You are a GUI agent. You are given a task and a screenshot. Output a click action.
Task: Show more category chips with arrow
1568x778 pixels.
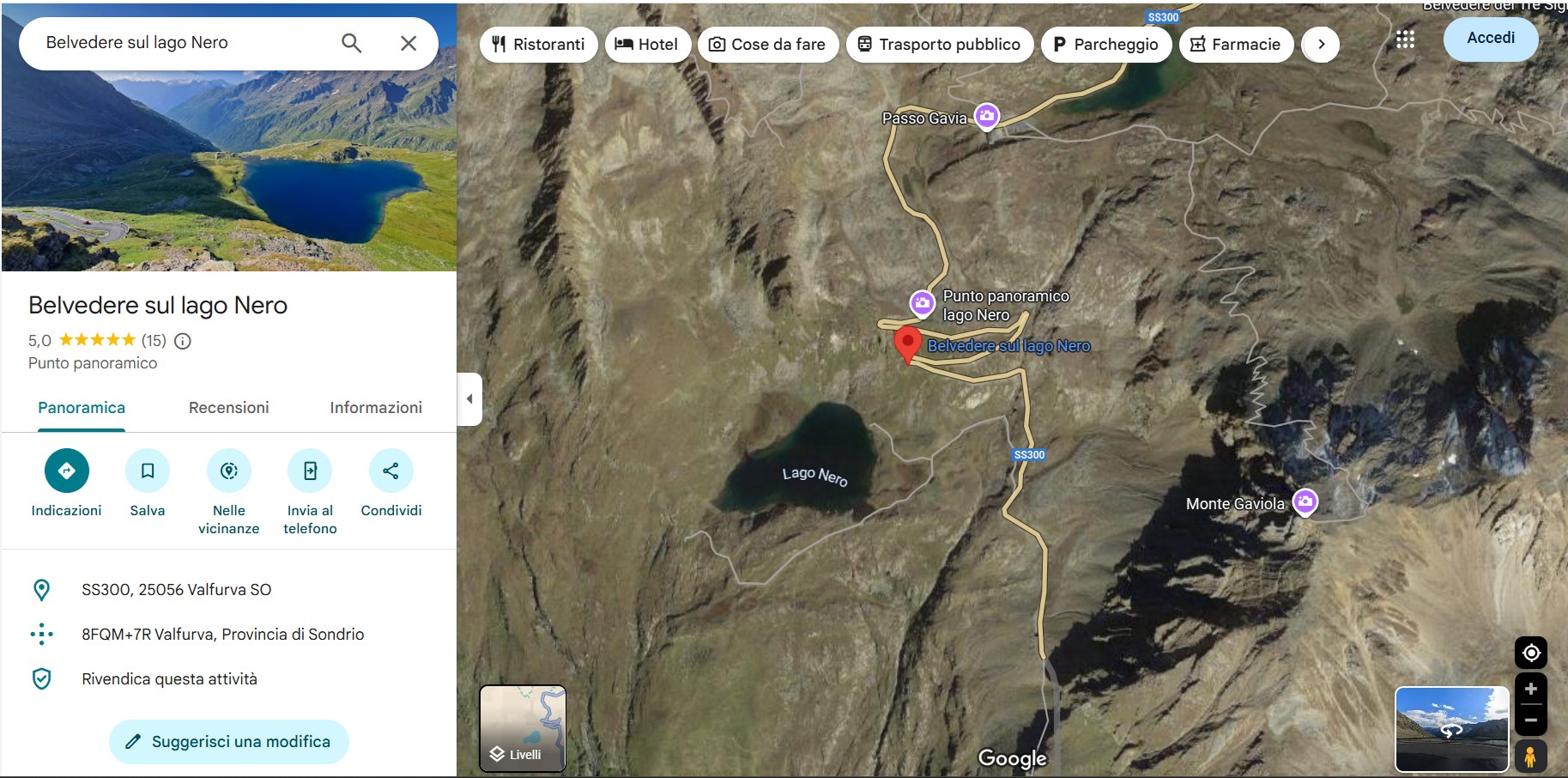(1321, 45)
